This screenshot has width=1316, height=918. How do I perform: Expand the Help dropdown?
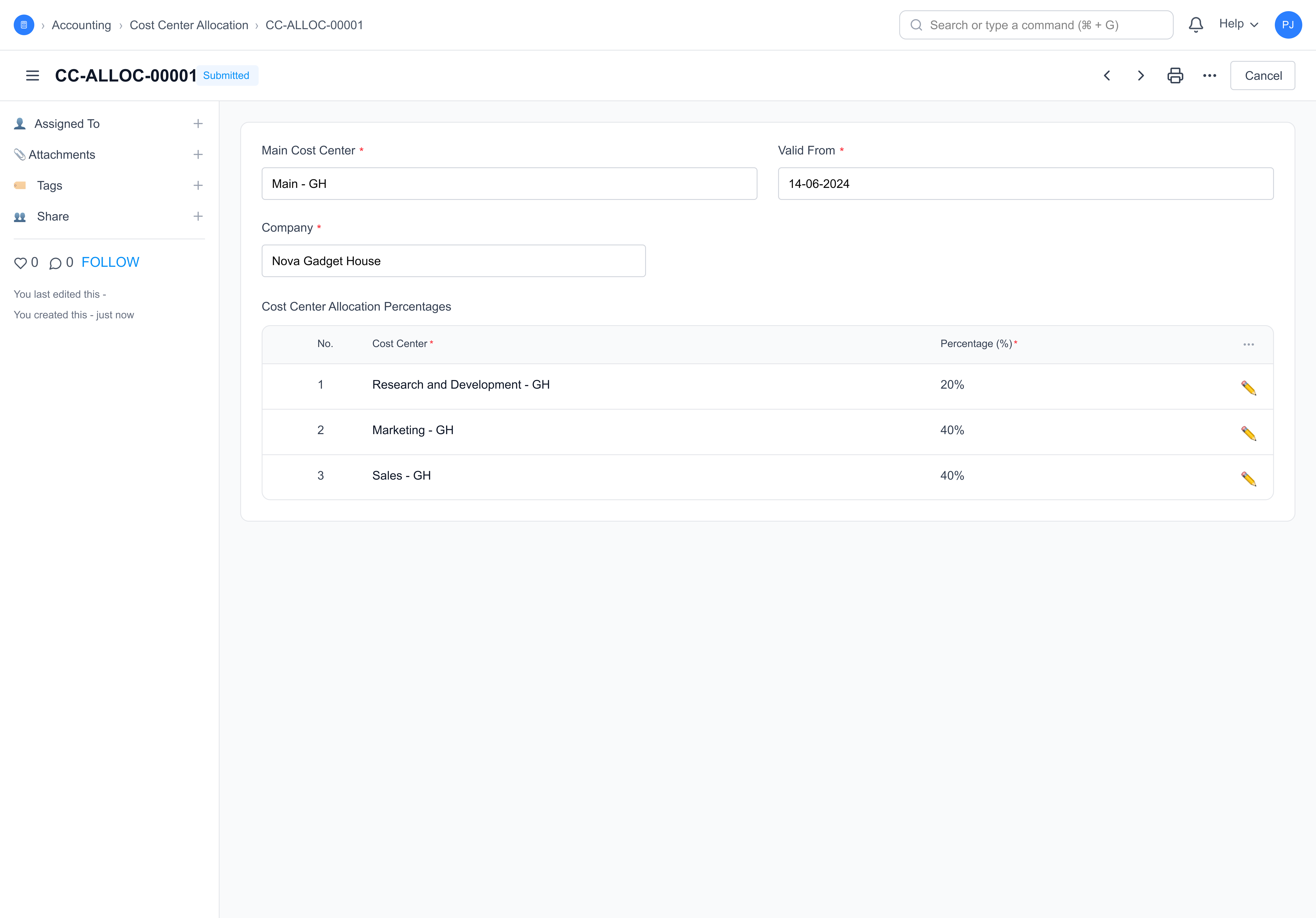pyautogui.click(x=1238, y=24)
